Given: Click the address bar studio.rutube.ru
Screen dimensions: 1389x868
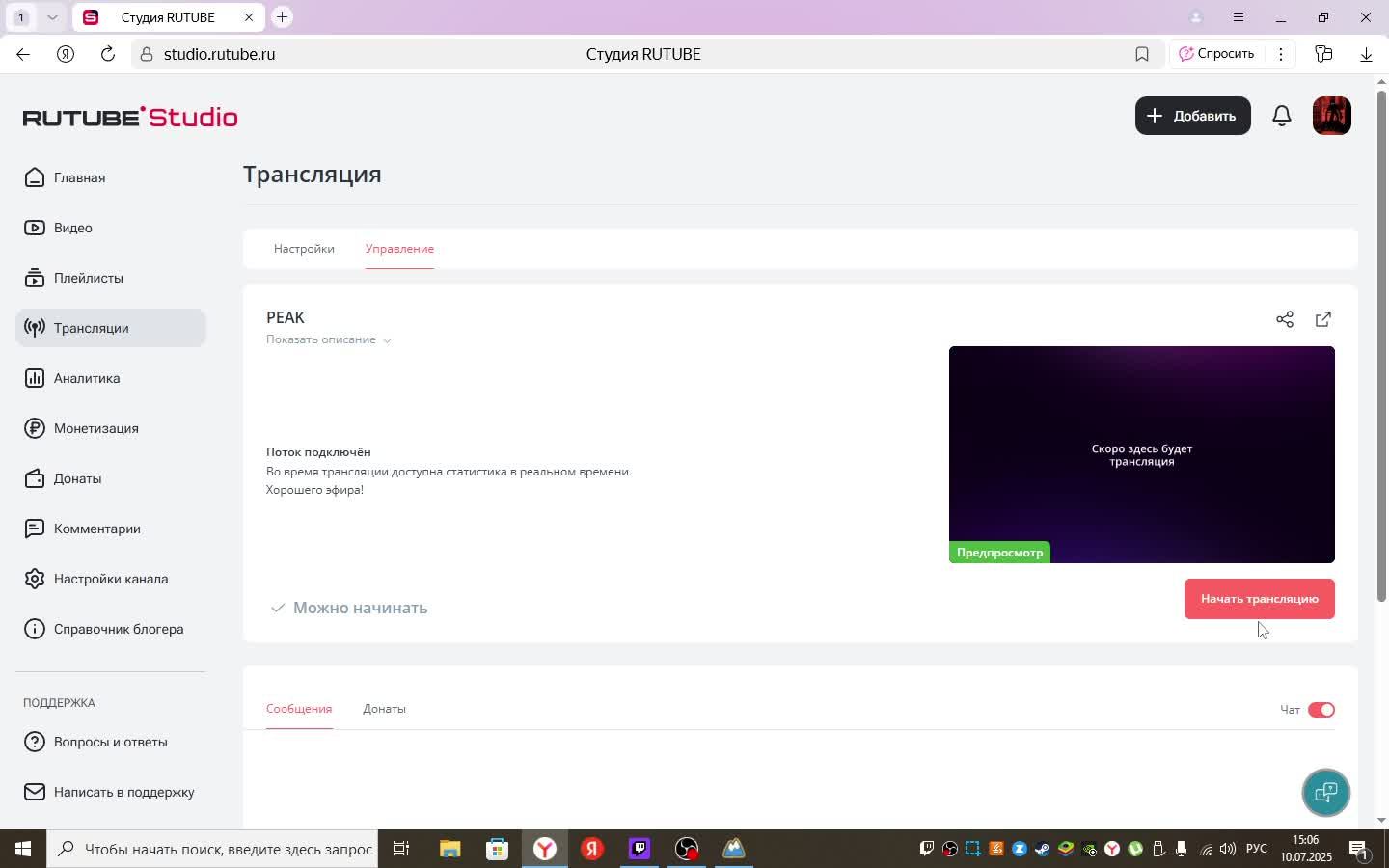Looking at the screenshot, I should point(219,54).
